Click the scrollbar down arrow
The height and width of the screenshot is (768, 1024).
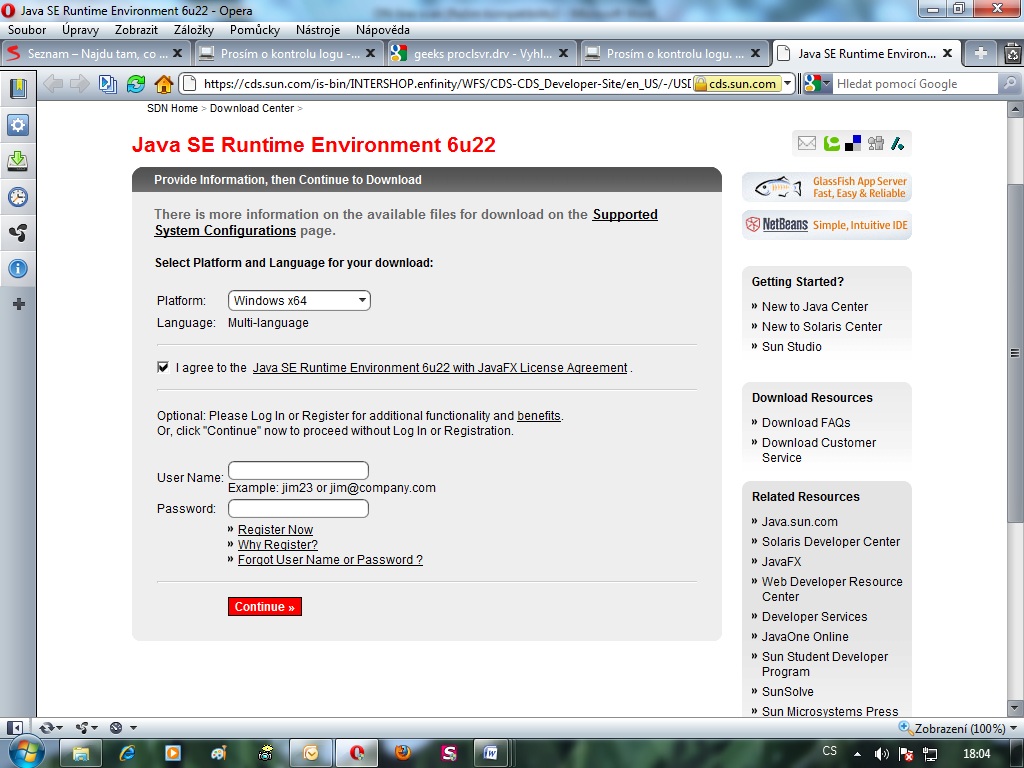tap(1015, 708)
